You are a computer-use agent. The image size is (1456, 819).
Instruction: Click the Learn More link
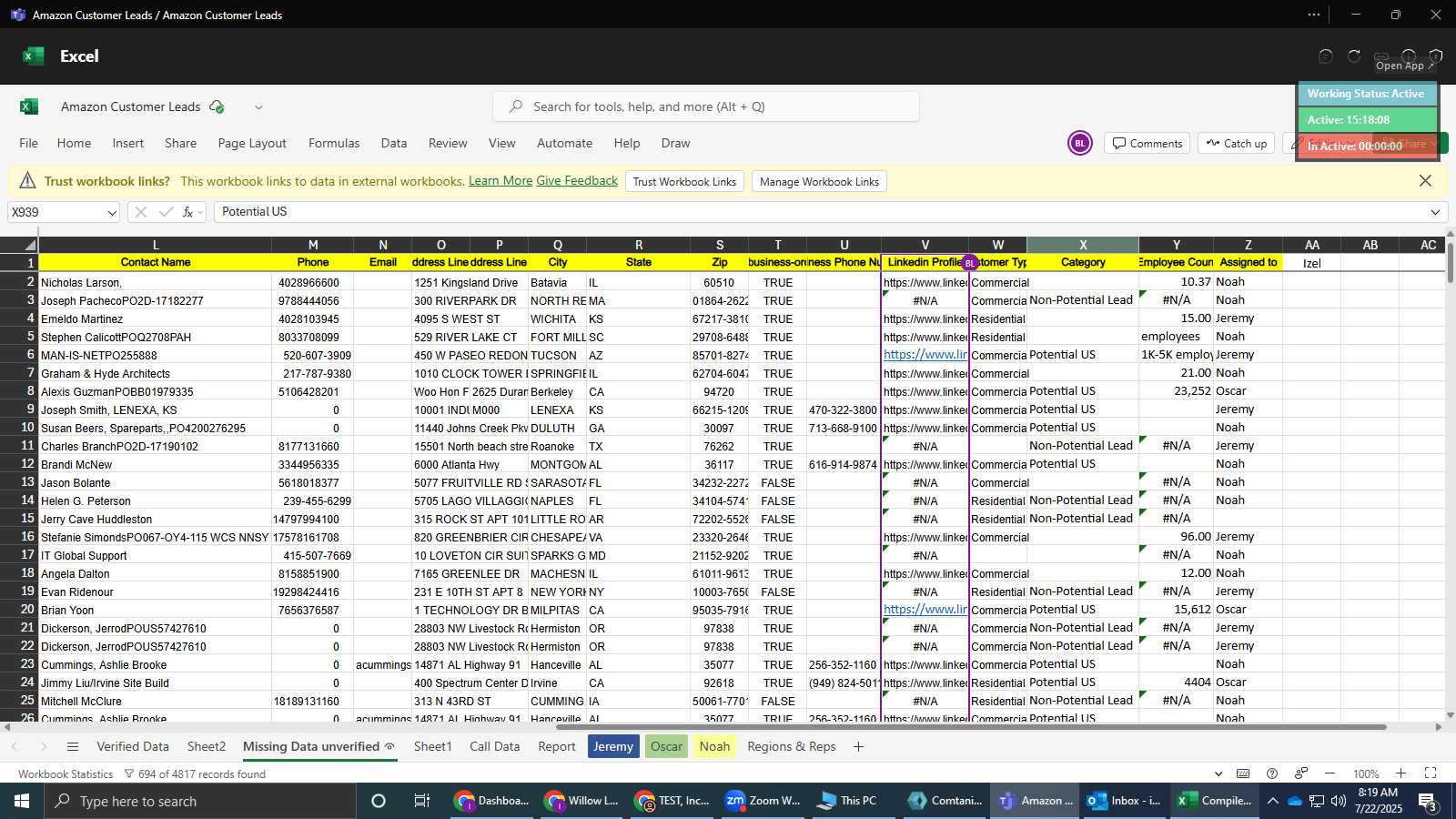[x=500, y=181]
